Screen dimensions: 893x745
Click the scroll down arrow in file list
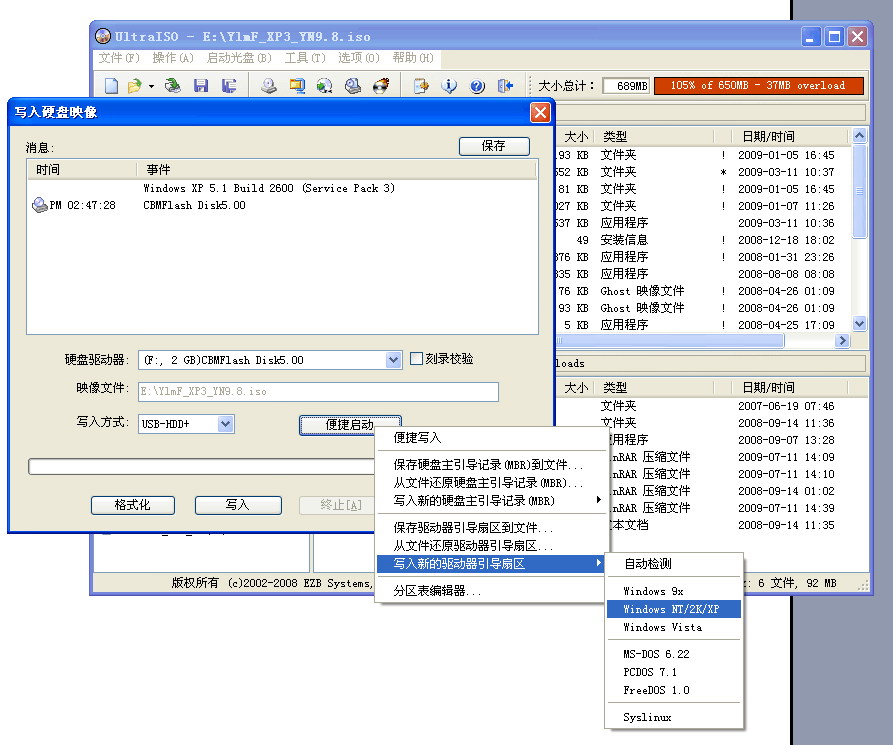point(859,324)
